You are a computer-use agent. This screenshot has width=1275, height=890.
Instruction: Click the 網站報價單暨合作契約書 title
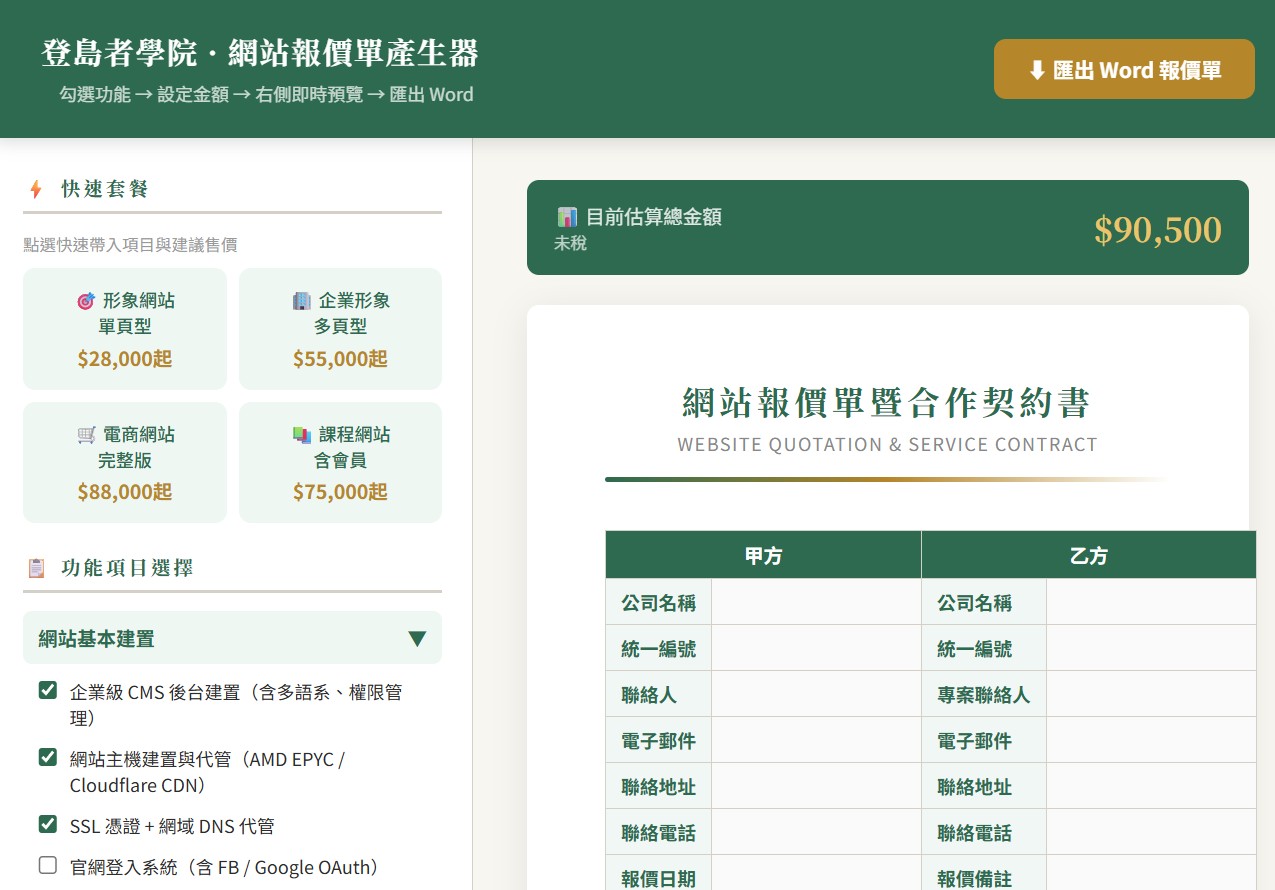[x=887, y=402]
